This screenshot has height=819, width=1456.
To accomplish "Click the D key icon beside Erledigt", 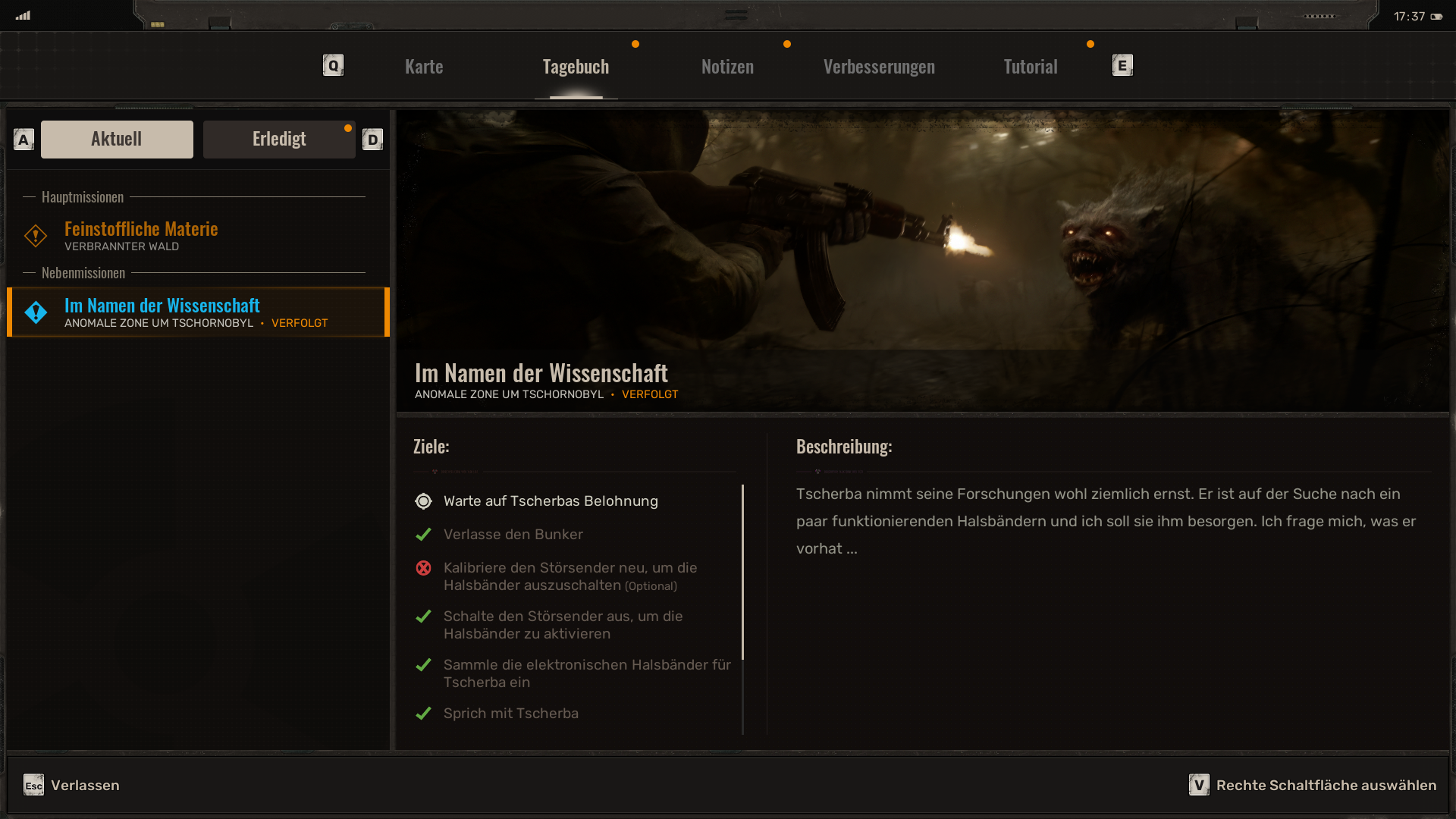I will pos(372,139).
